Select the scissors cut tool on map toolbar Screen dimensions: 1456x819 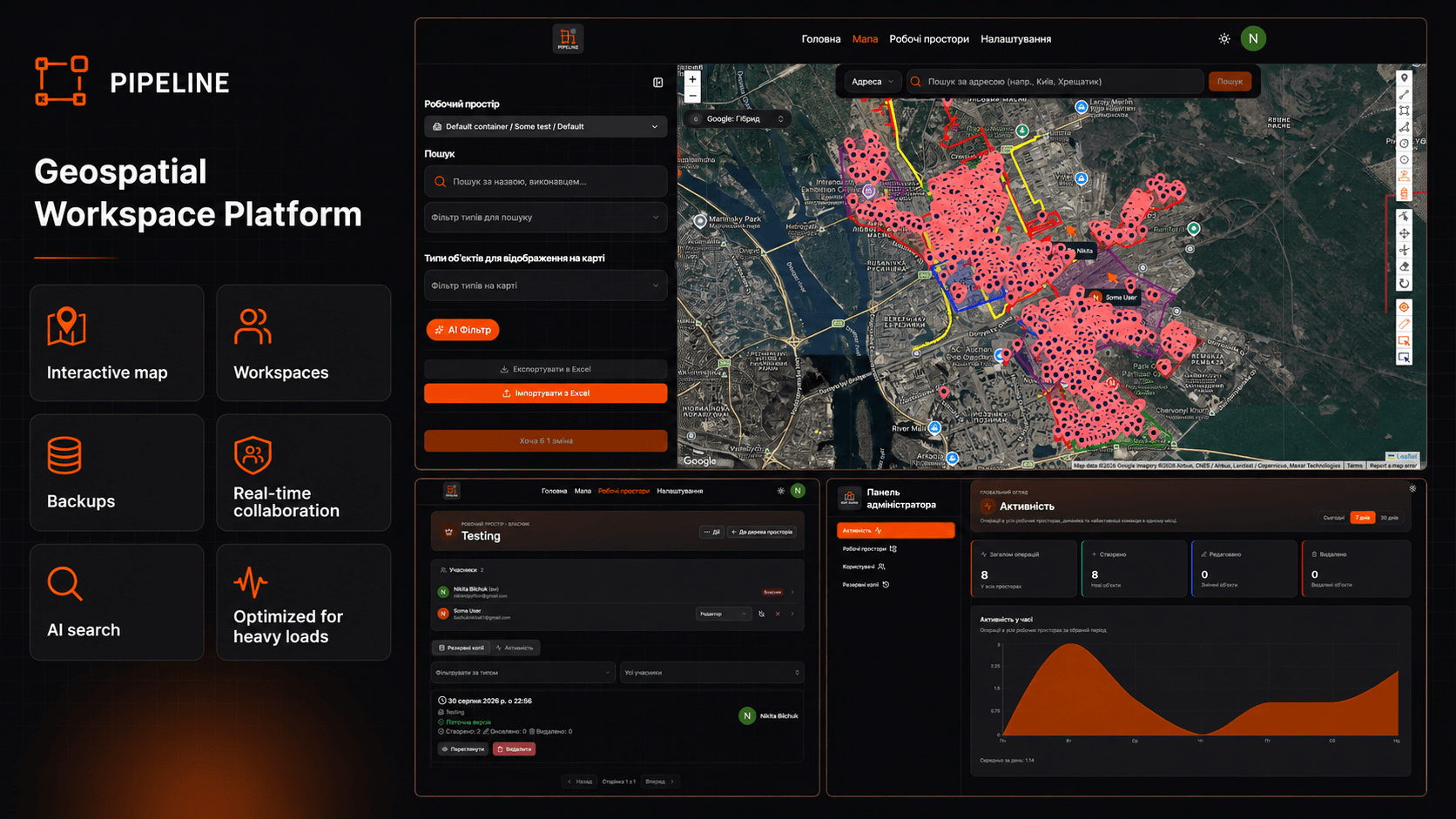coord(1404,250)
